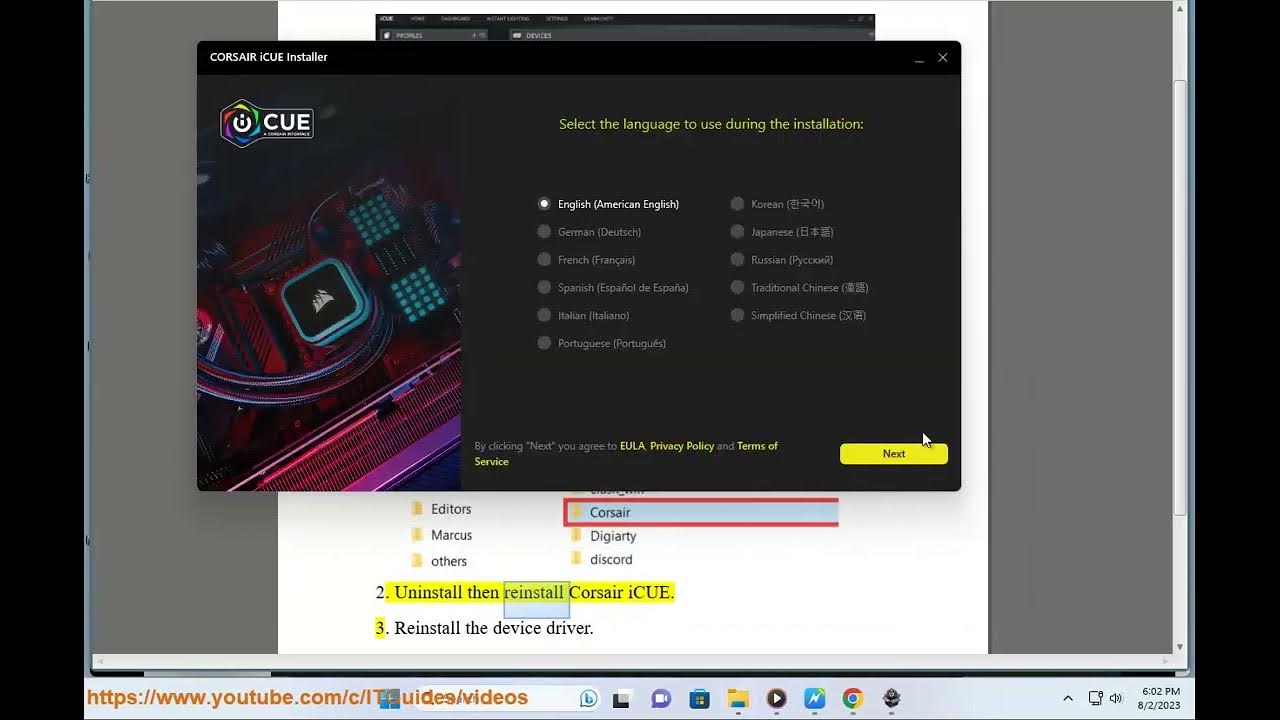Open the orange play-button media app

click(777, 698)
